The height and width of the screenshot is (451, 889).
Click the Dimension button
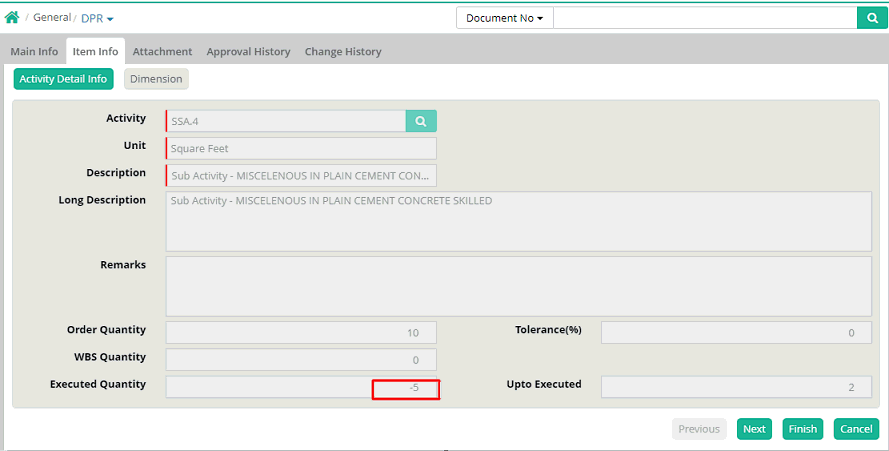pyautogui.click(x=156, y=79)
